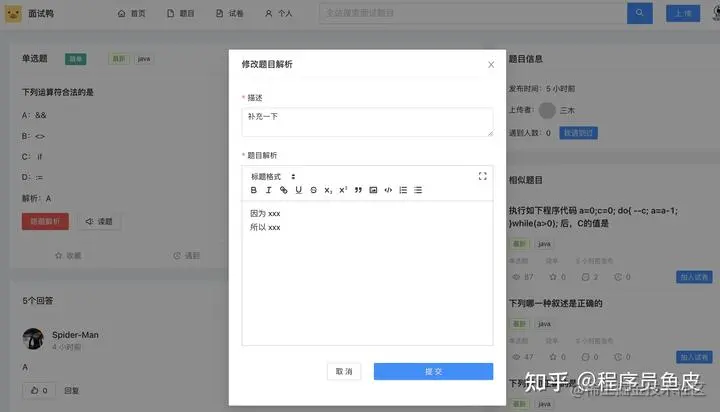Viewport: 720px width, 412px height.
Task: Apply strikethrough formatting in the editor
Action: [x=313, y=190]
